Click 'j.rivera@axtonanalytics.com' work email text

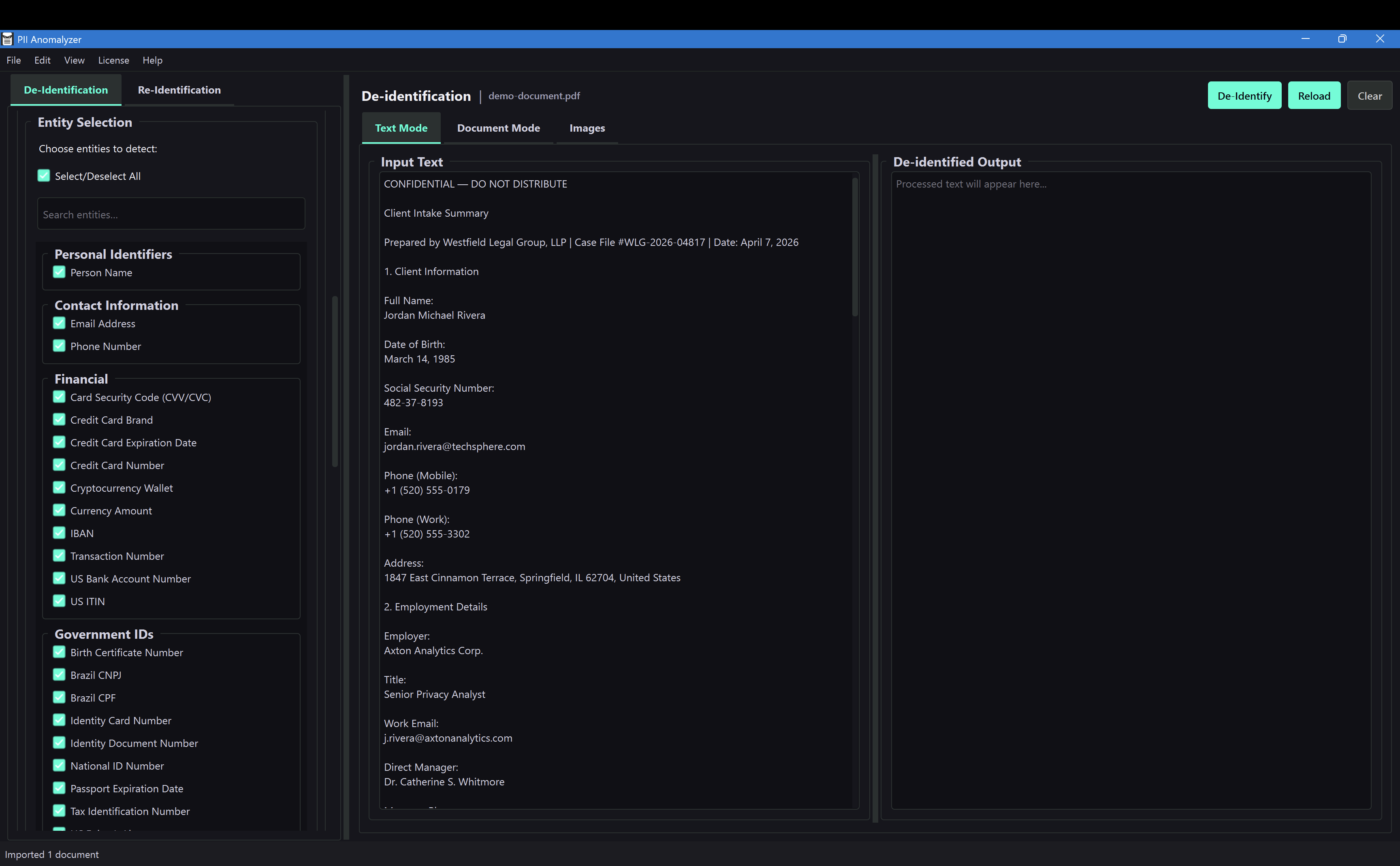pyautogui.click(x=448, y=738)
